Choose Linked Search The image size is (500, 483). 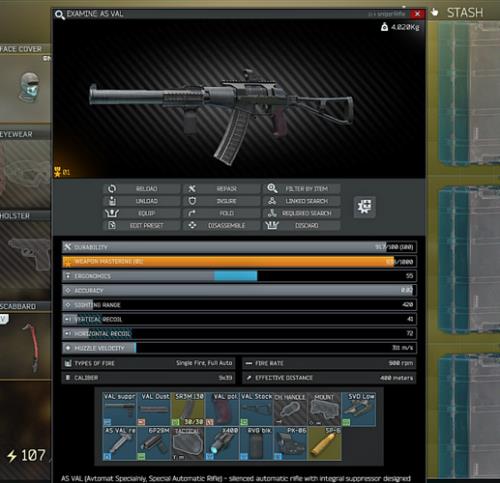[302, 201]
